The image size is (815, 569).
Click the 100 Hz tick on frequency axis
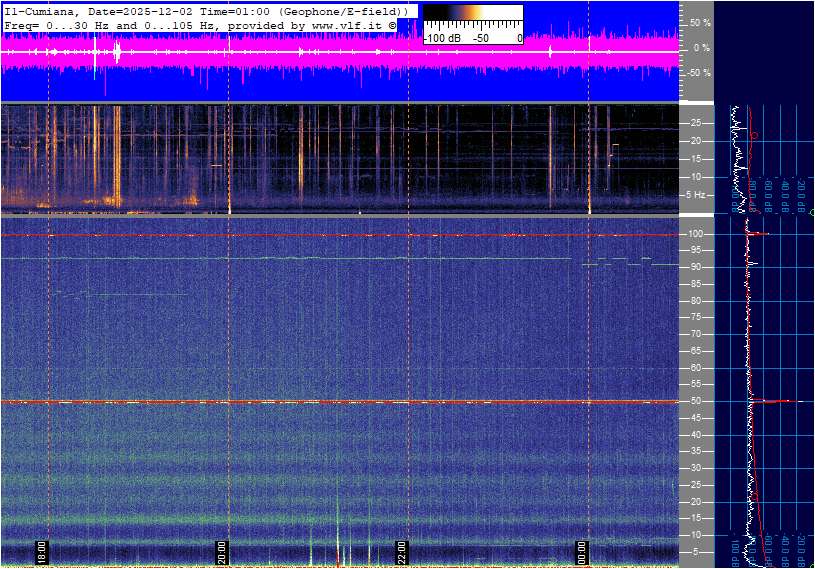coord(692,234)
